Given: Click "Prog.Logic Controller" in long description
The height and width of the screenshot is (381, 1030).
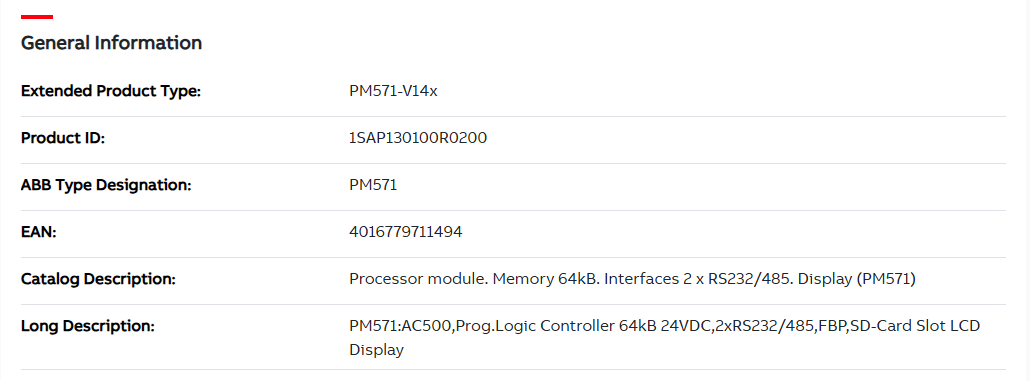Looking at the screenshot, I should point(536,326).
